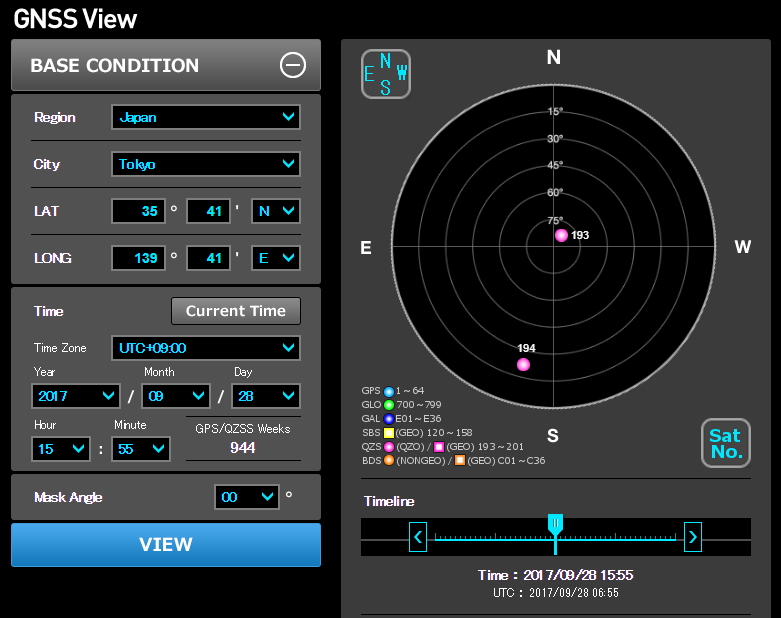Open the Day dropdown showing 28
781x618 pixels.
point(266,396)
